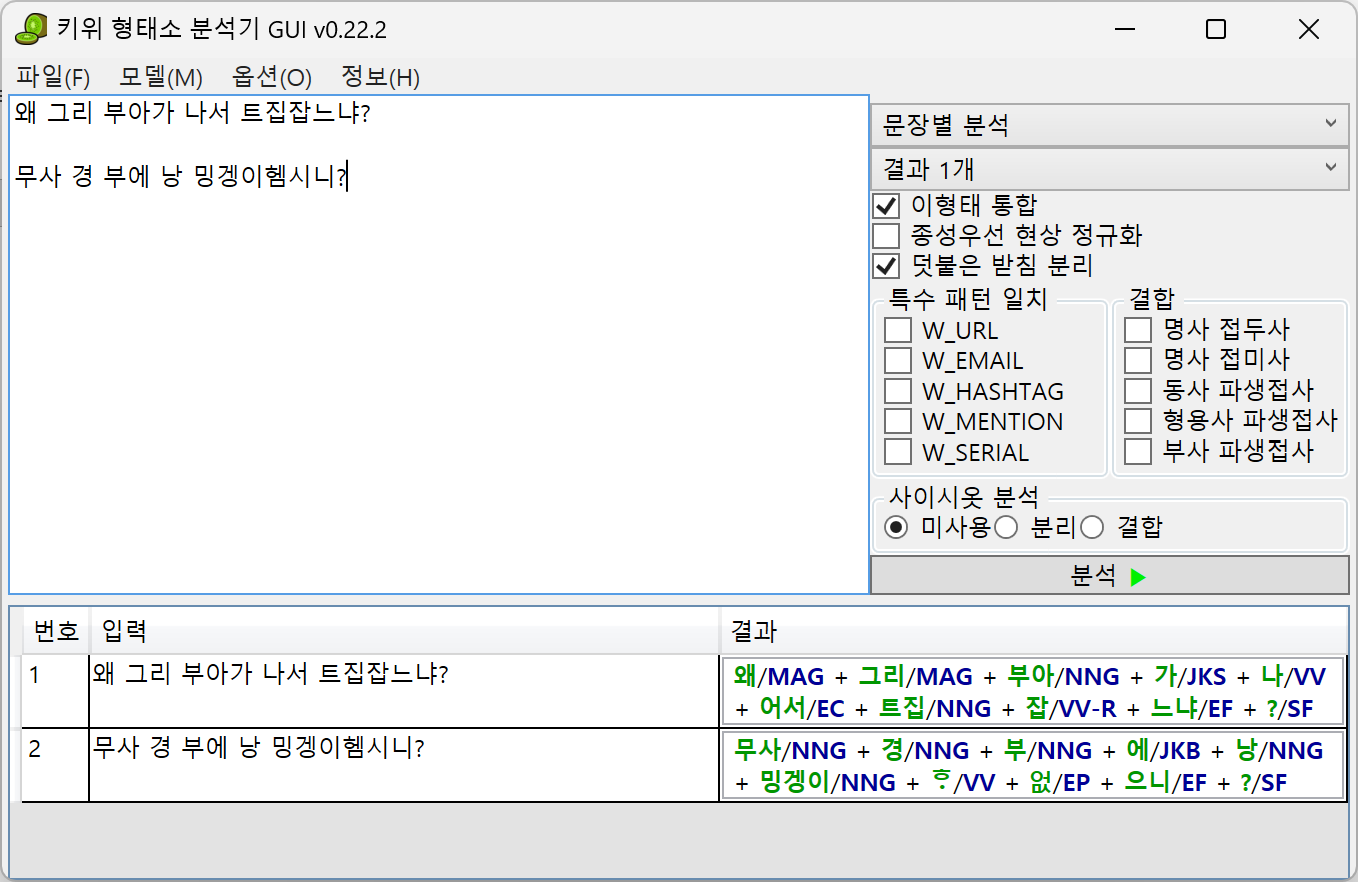Enable W_MENTION pattern detection
The image size is (1358, 882).
[x=897, y=421]
